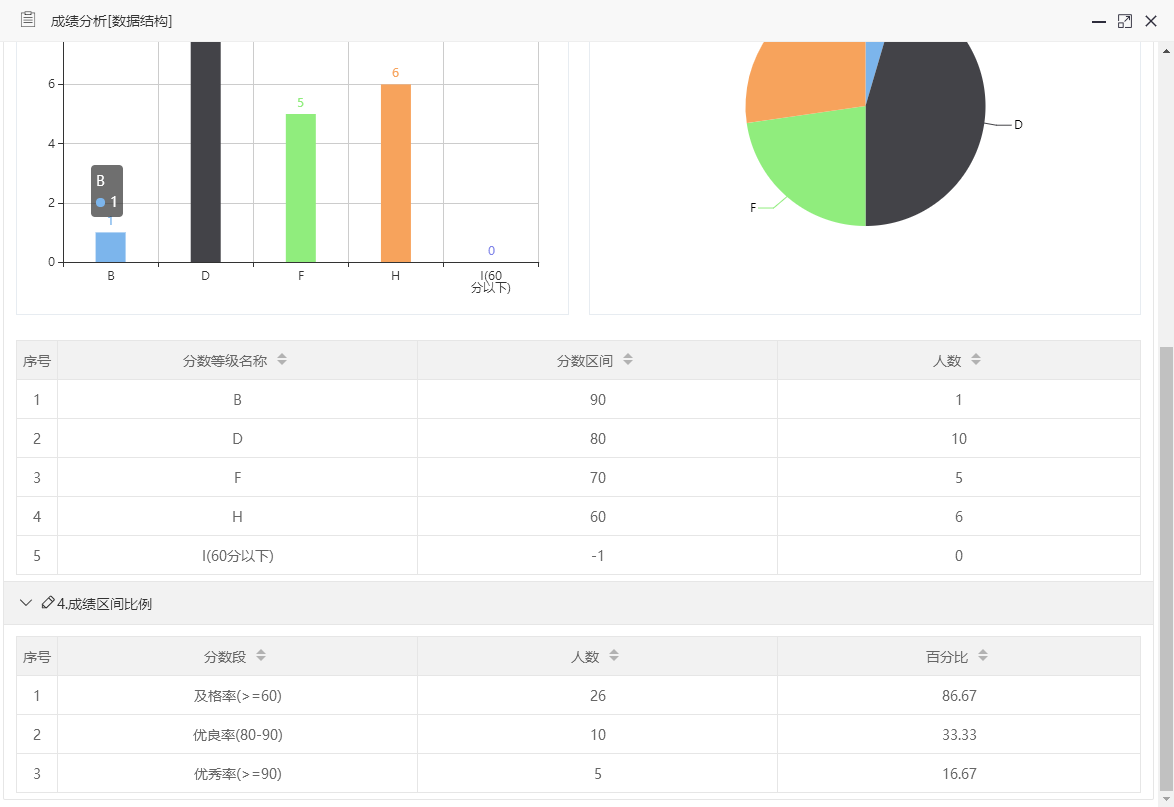
Task: Click the '优良率(80-90)' cell
Action: (x=237, y=734)
